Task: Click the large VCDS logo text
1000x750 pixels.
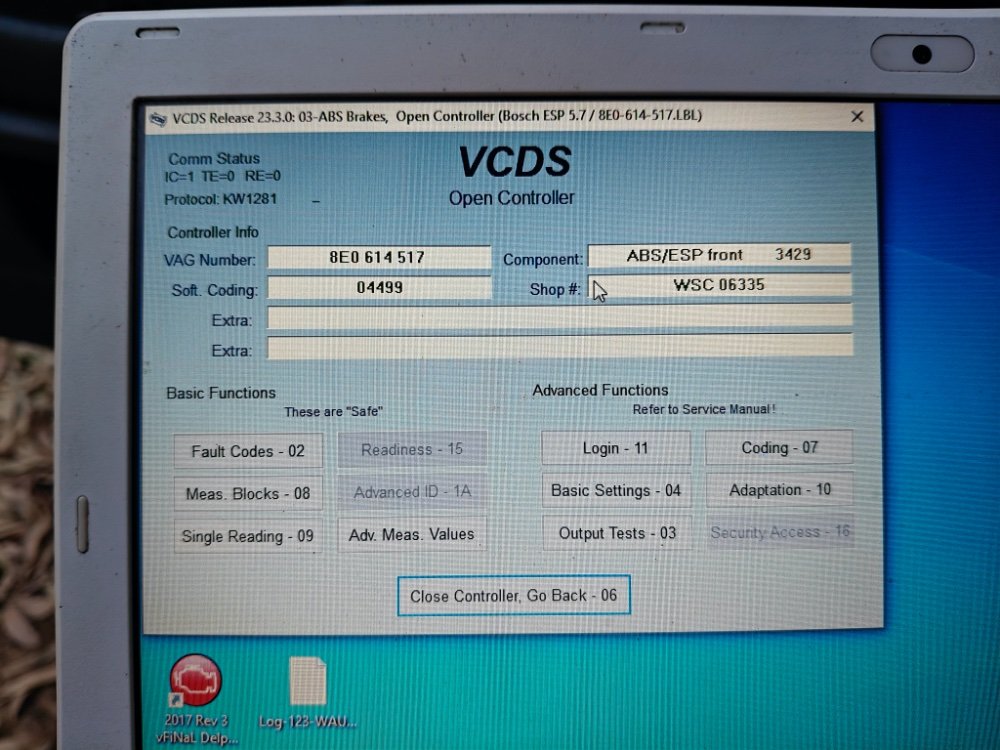Action: pyautogui.click(x=515, y=162)
